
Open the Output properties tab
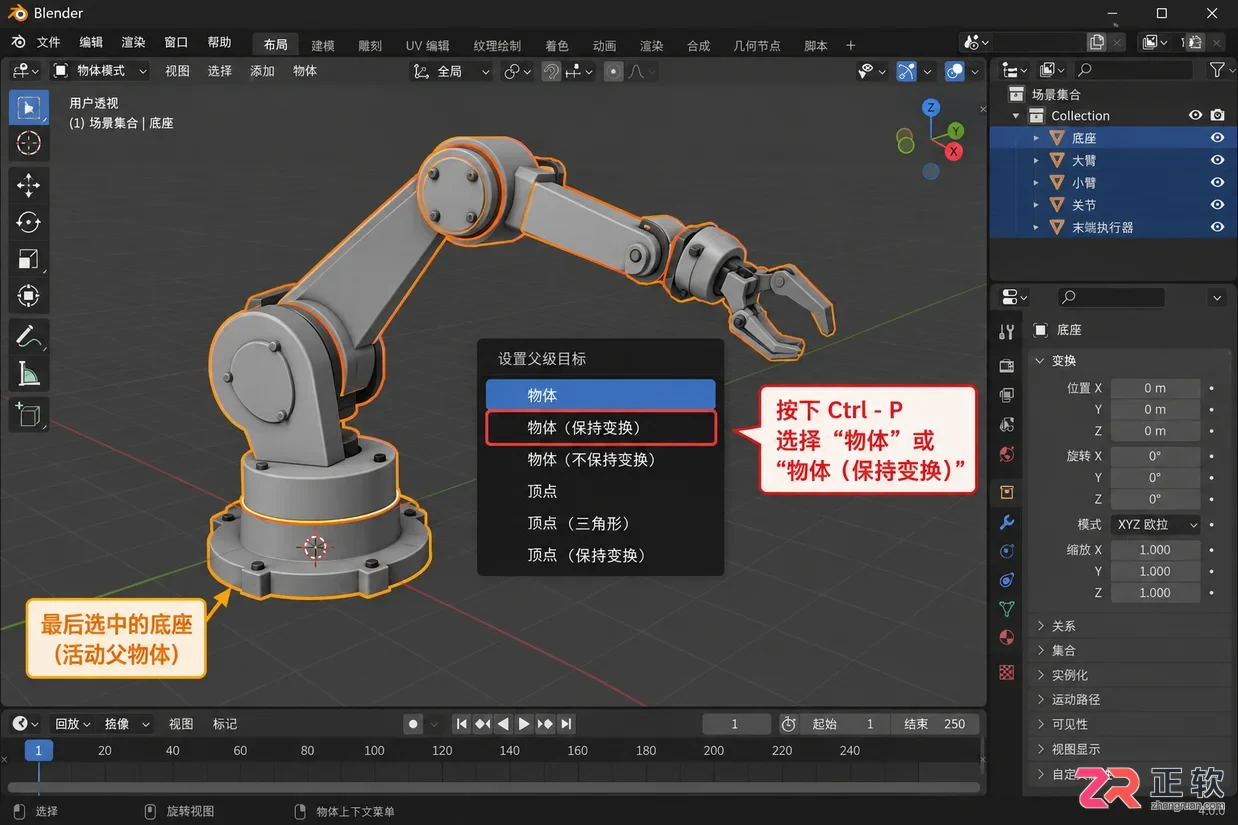click(x=1007, y=395)
